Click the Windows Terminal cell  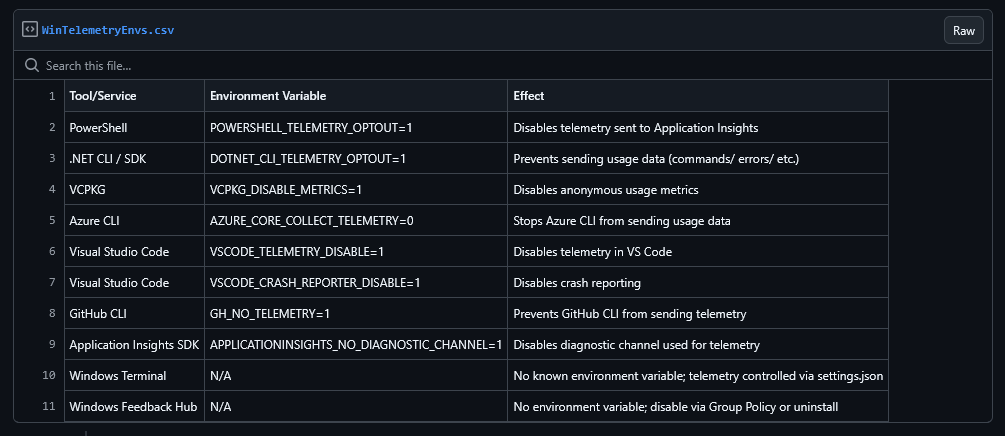pyautogui.click(x=118, y=376)
